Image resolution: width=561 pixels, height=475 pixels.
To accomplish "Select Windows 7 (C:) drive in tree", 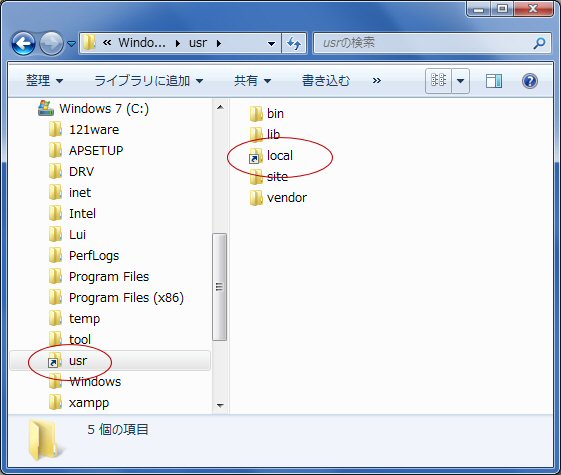I will [104, 108].
